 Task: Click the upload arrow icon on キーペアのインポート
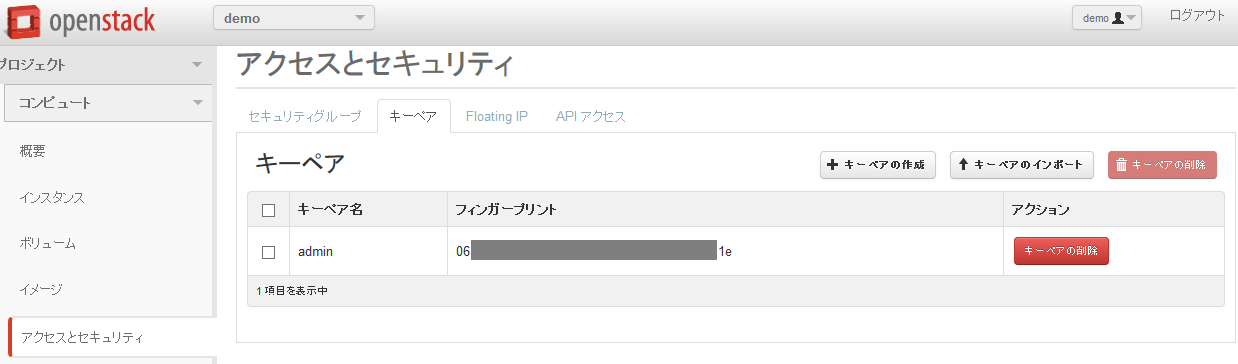click(x=963, y=165)
